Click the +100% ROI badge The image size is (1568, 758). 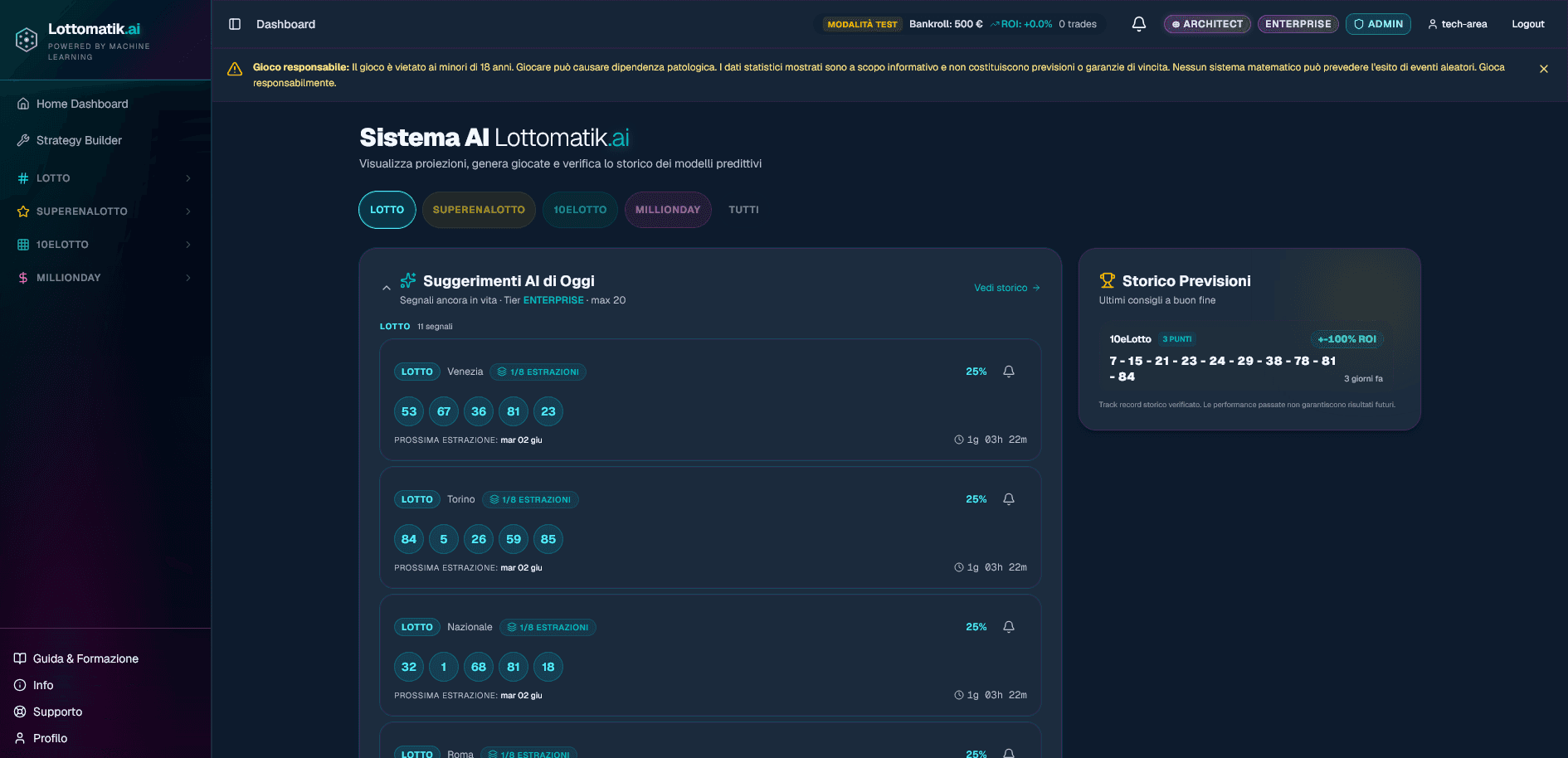point(1346,339)
